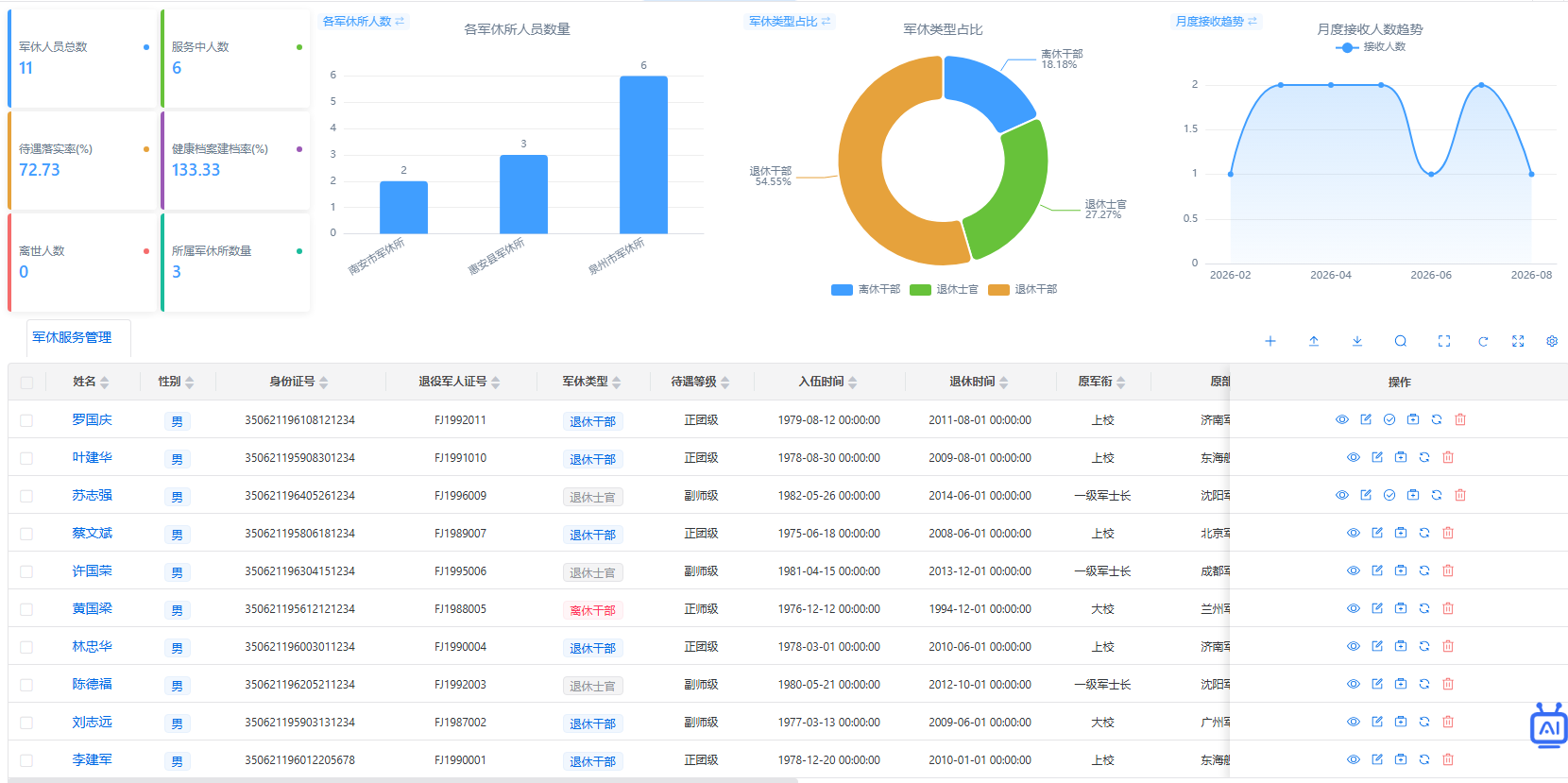1568x783 pixels.
Task: Click the corner-brackets fullscreen icon in the toolbar
Action: (1444, 341)
